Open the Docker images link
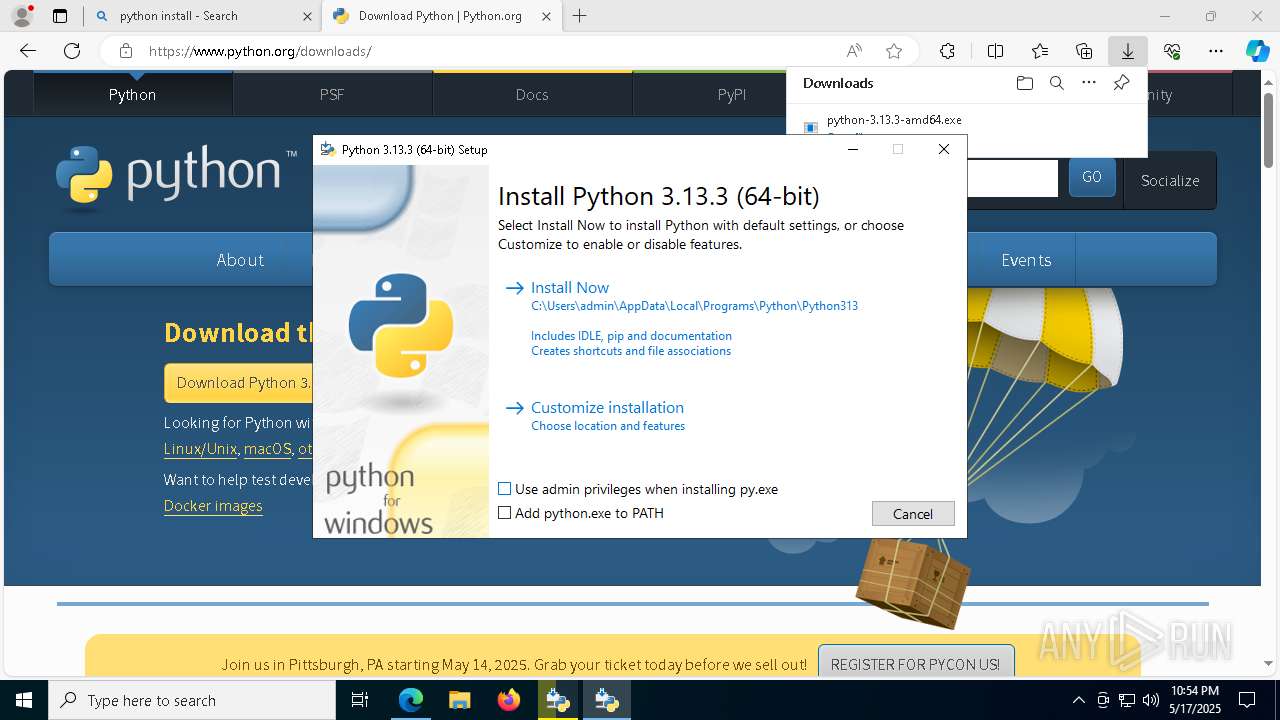Screen dimensions: 1280x720 pos(213,506)
